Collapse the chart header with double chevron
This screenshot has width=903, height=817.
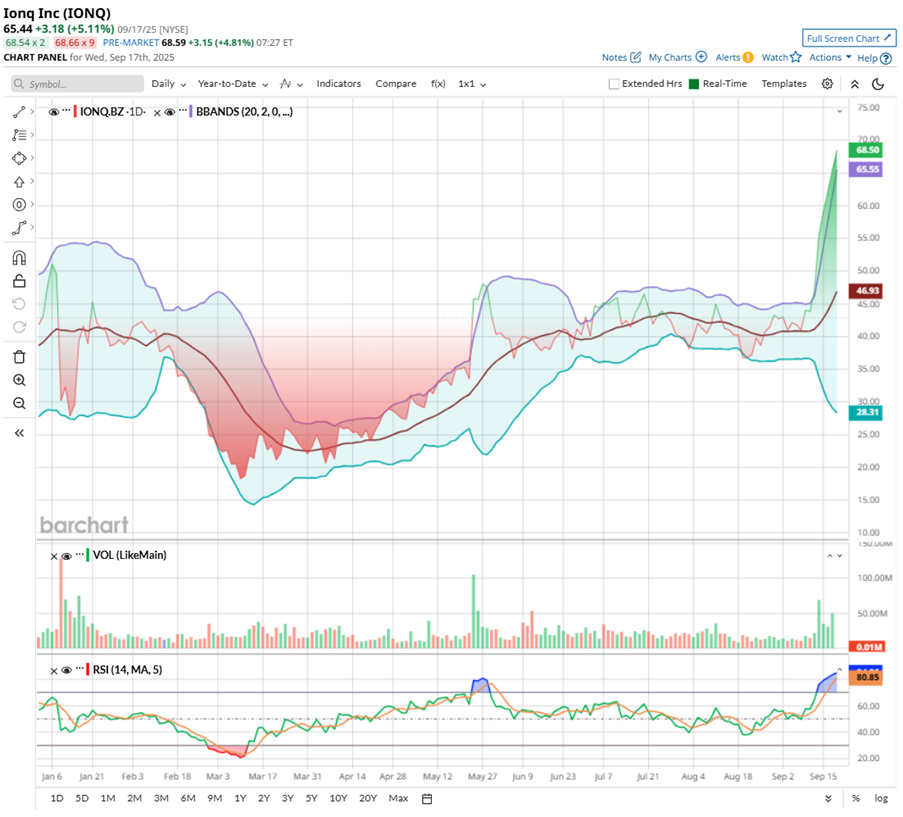[x=855, y=84]
